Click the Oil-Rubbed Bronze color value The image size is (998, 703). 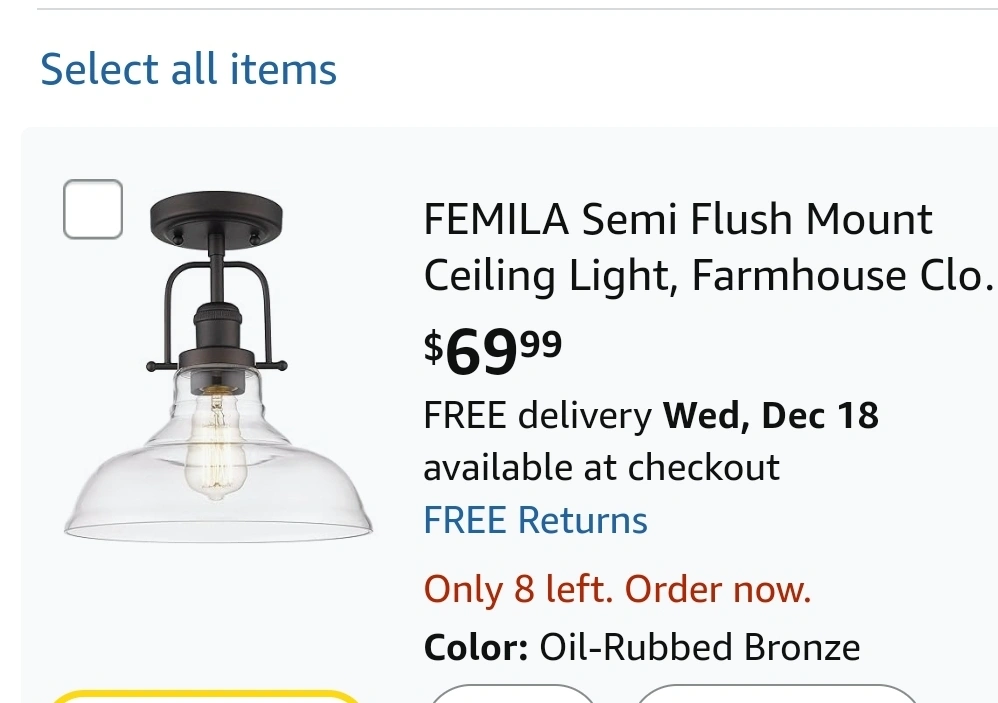tap(700, 647)
